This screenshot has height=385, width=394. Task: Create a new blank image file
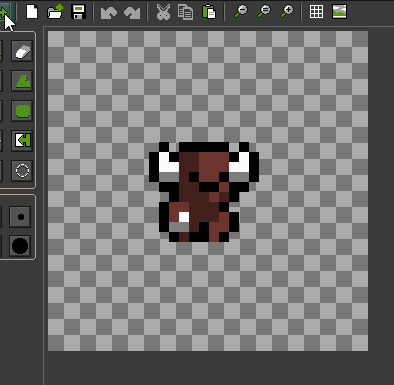point(32,12)
